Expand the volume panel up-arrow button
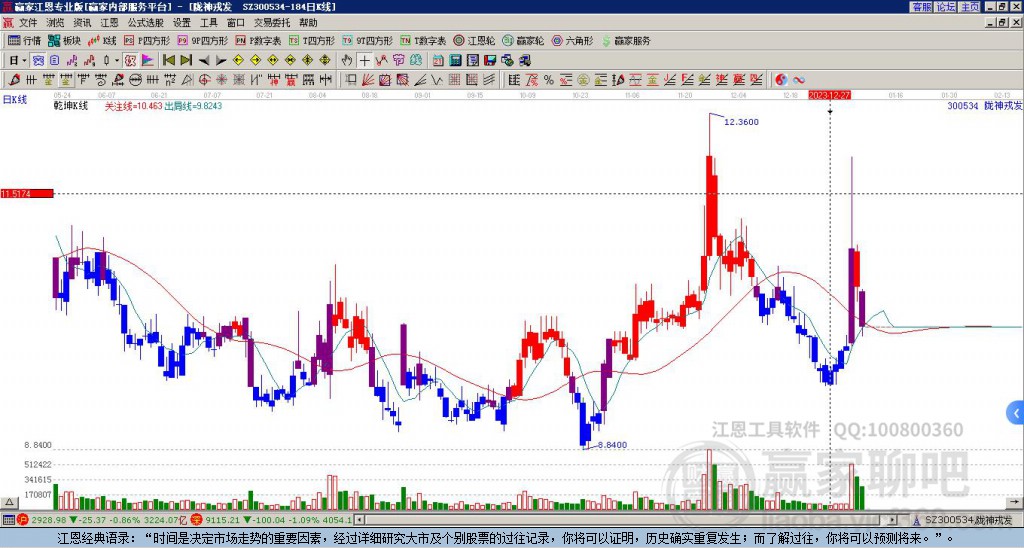This screenshot has width=1024, height=548. tap(9, 502)
